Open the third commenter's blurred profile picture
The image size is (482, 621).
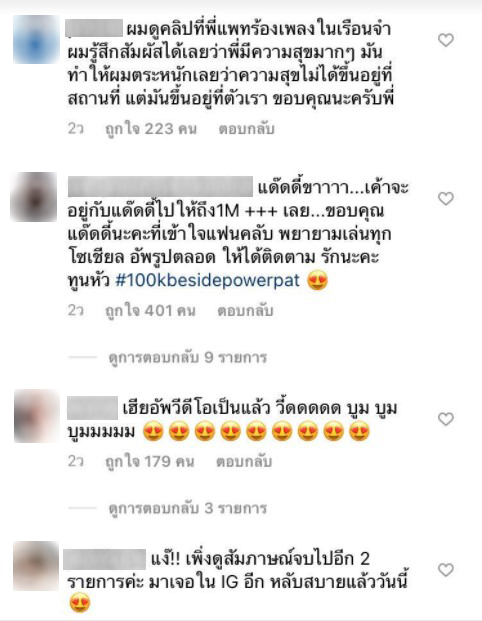[x=36, y=415]
